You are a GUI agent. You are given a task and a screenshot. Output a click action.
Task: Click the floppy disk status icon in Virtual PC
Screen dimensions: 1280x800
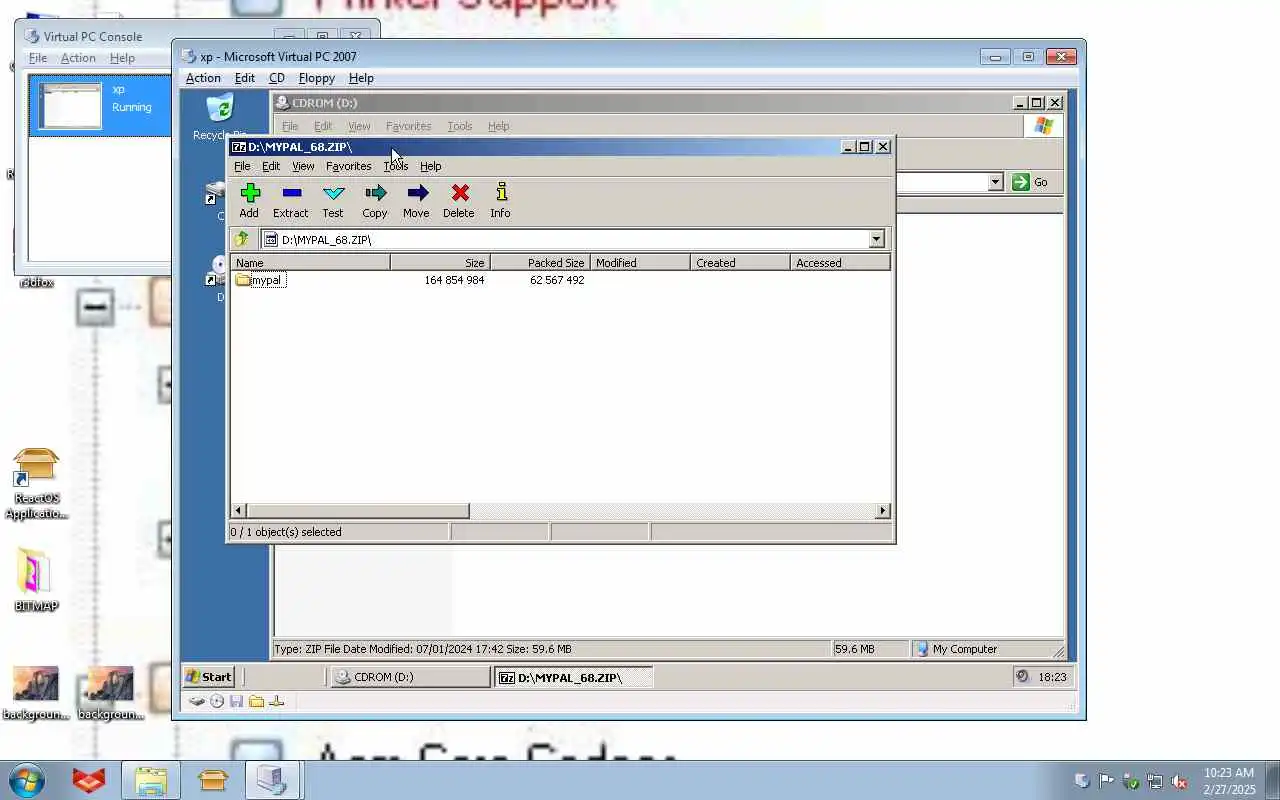tap(236, 701)
